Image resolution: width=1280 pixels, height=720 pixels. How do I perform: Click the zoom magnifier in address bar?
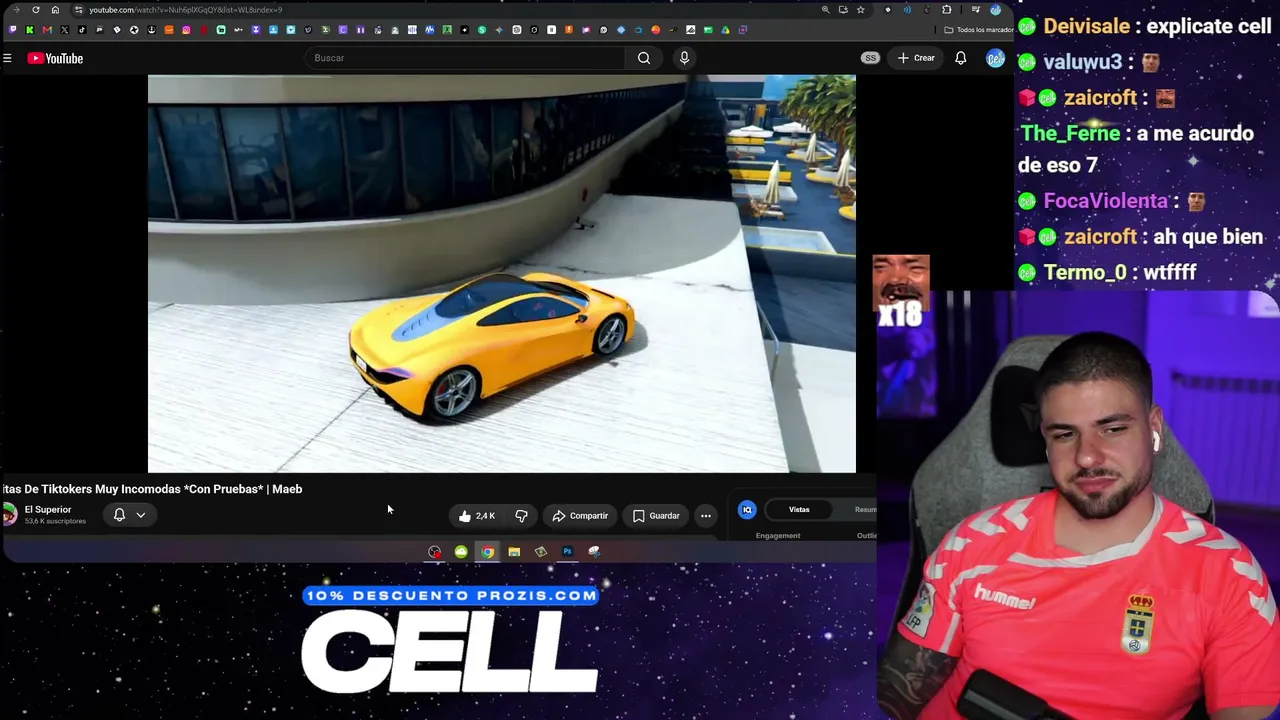[825, 10]
